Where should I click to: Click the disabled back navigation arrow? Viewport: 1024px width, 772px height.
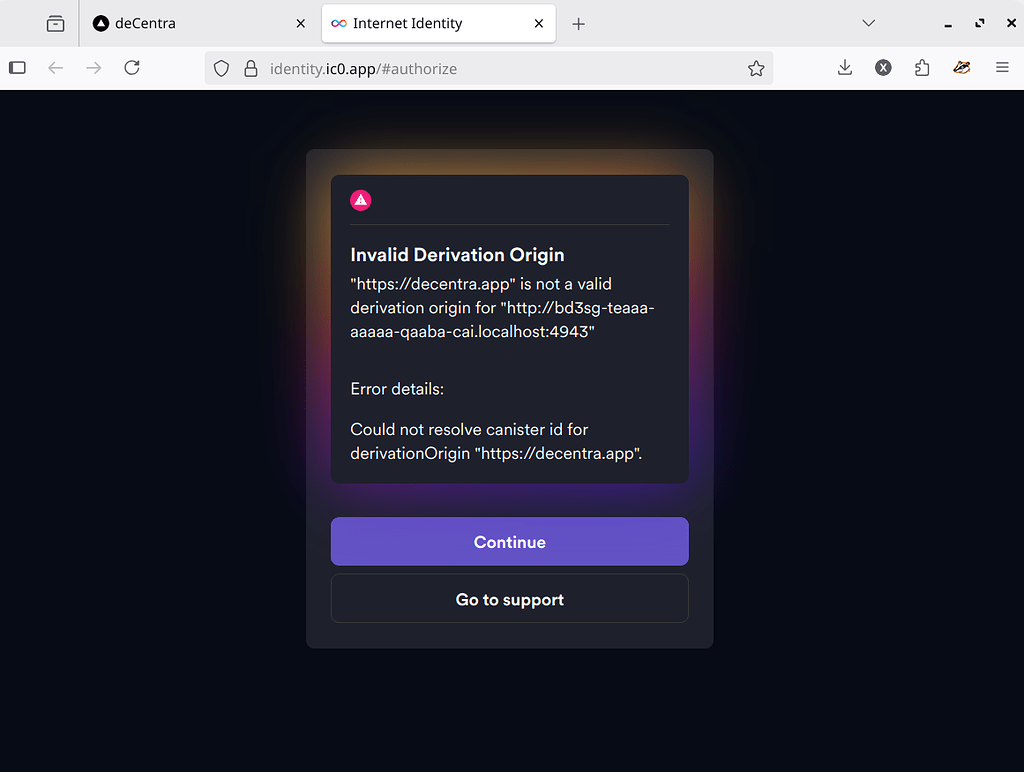(x=56, y=68)
